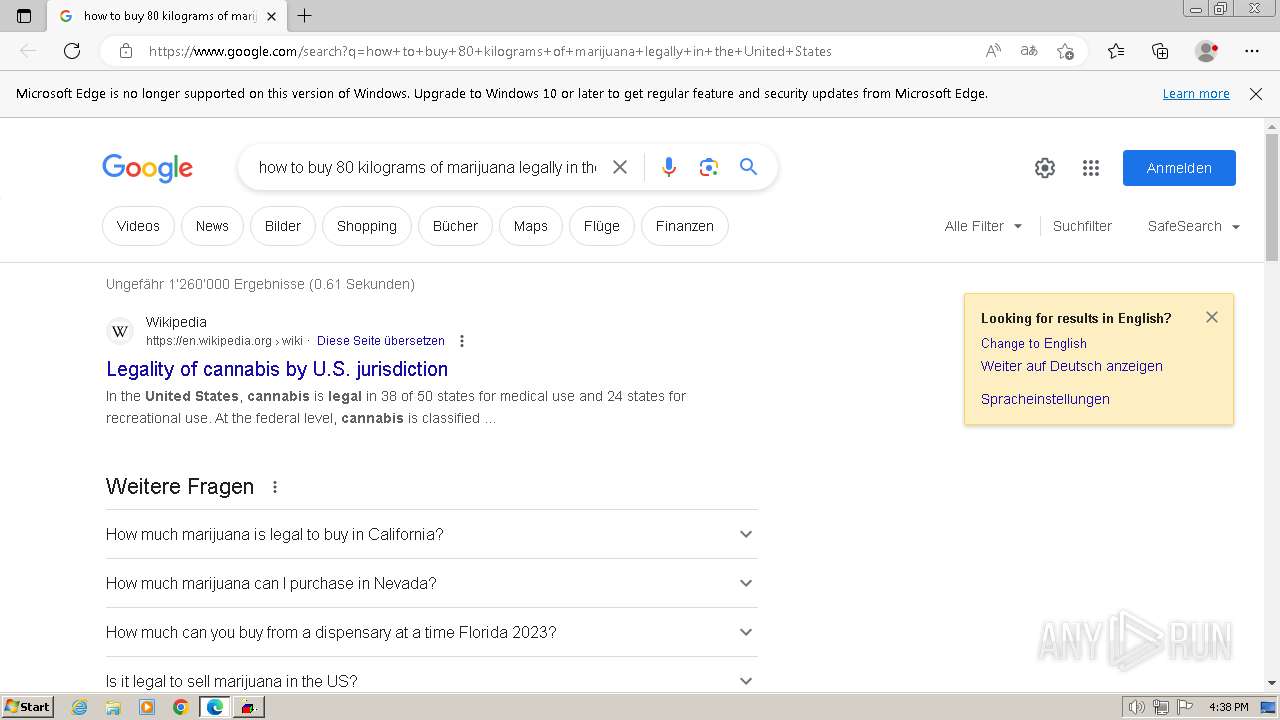Click the translate icon in address bar
1280x720 pixels.
tap(1029, 51)
